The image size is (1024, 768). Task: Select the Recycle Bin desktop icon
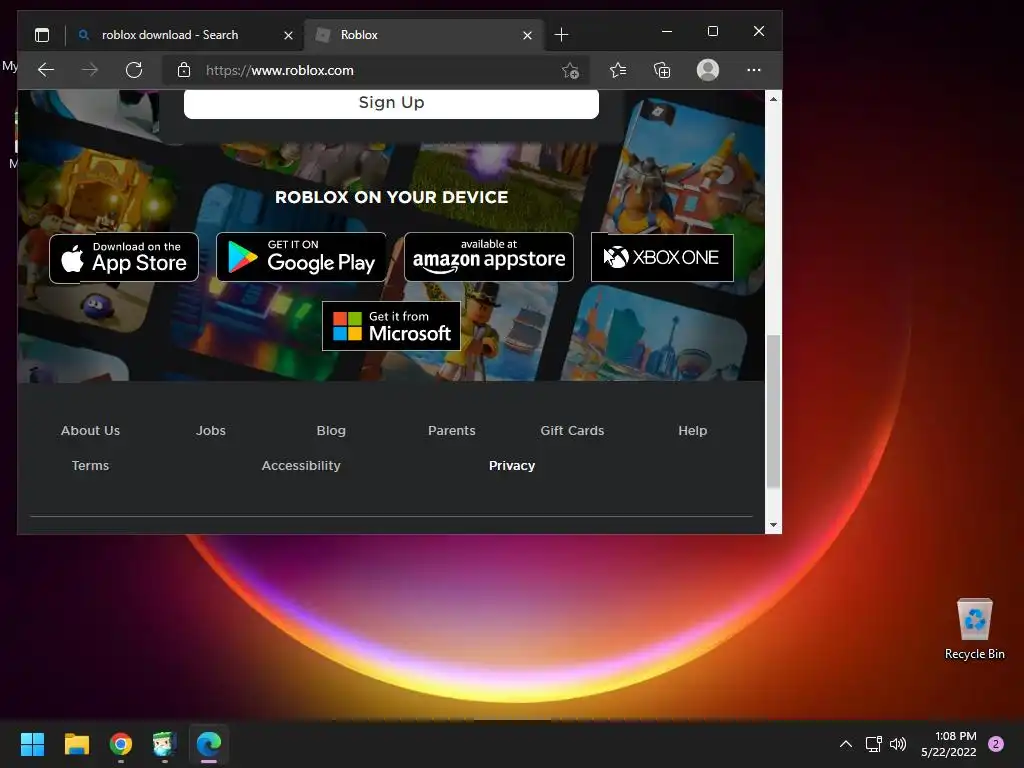tap(974, 629)
